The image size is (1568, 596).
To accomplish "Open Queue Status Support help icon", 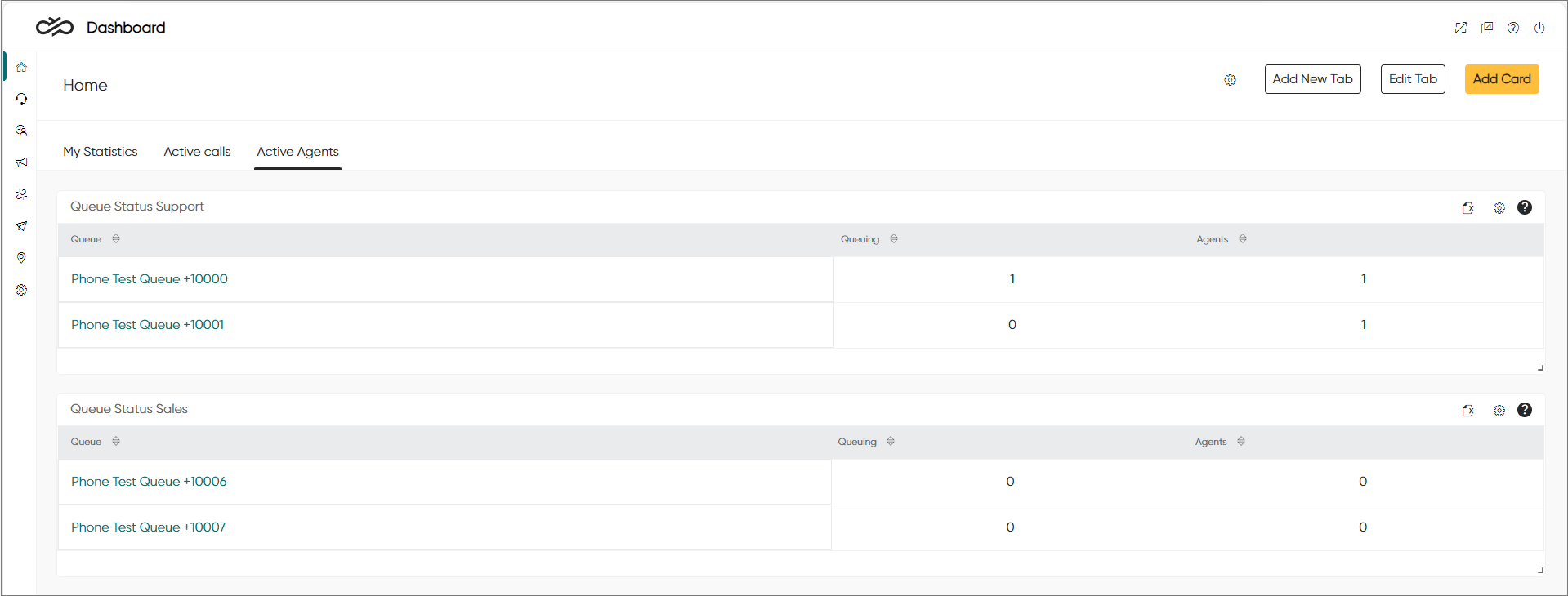I will pyautogui.click(x=1525, y=207).
